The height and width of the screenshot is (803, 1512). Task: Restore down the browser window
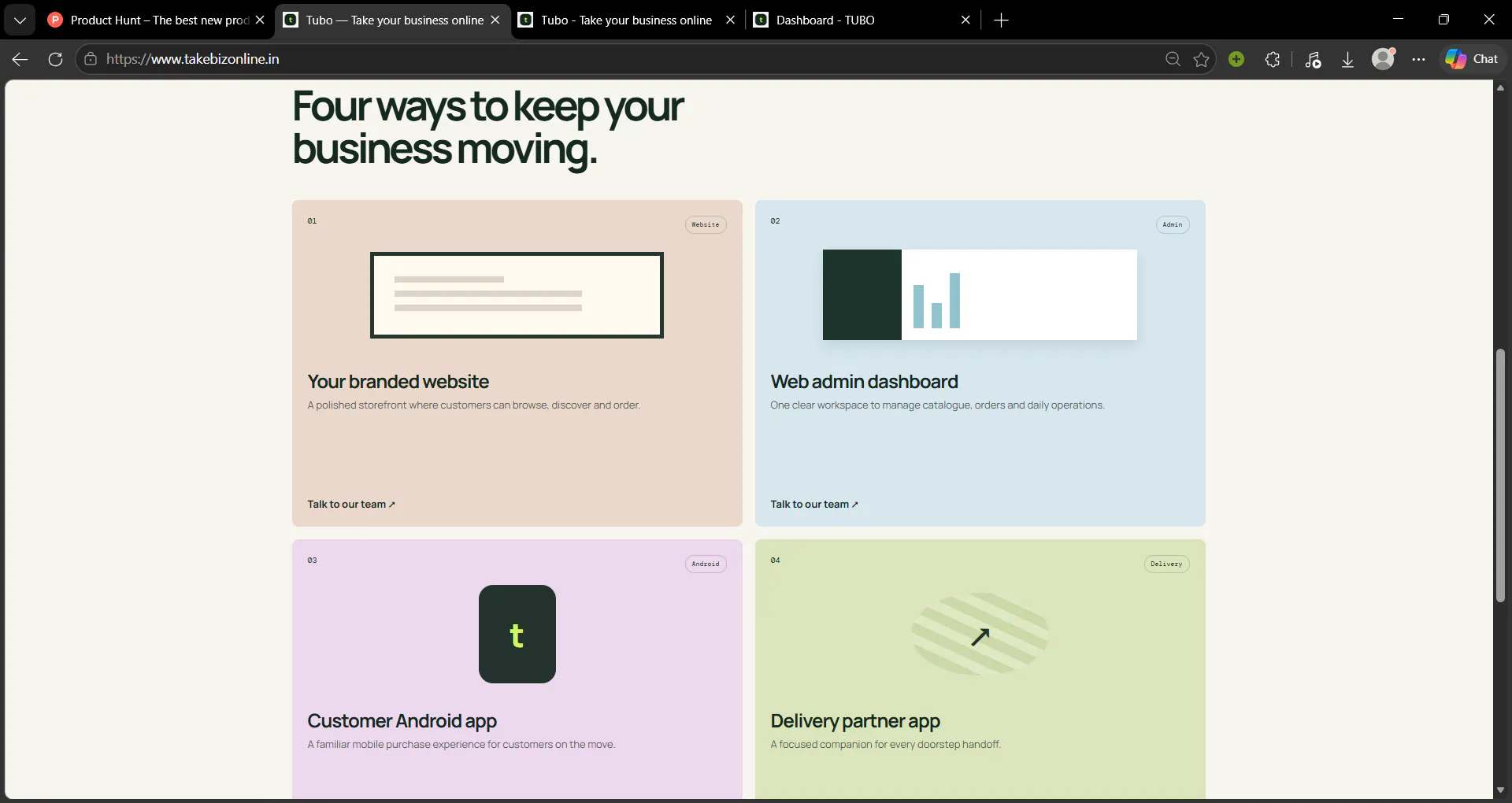click(1443, 20)
